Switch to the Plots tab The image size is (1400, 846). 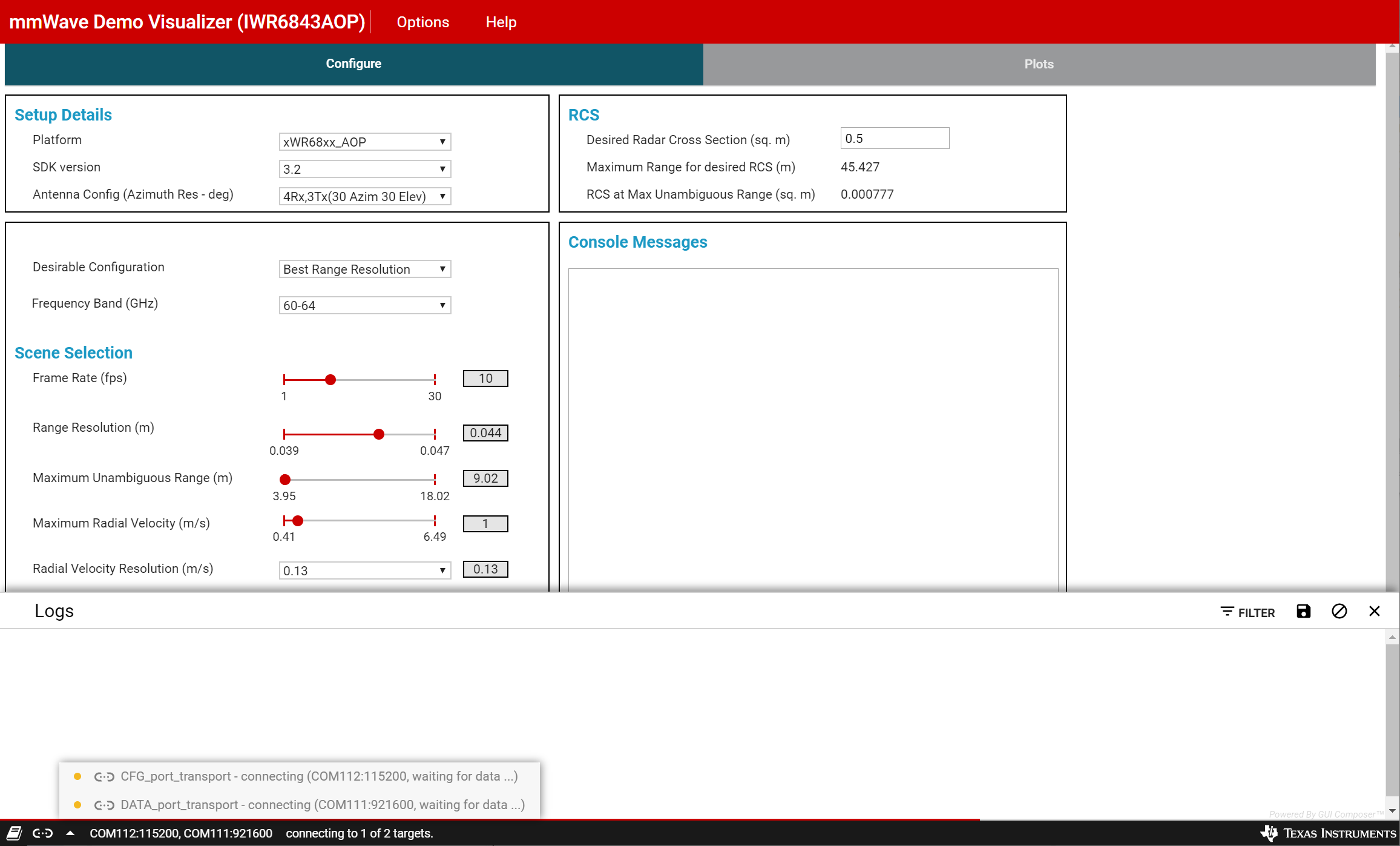click(x=1039, y=64)
